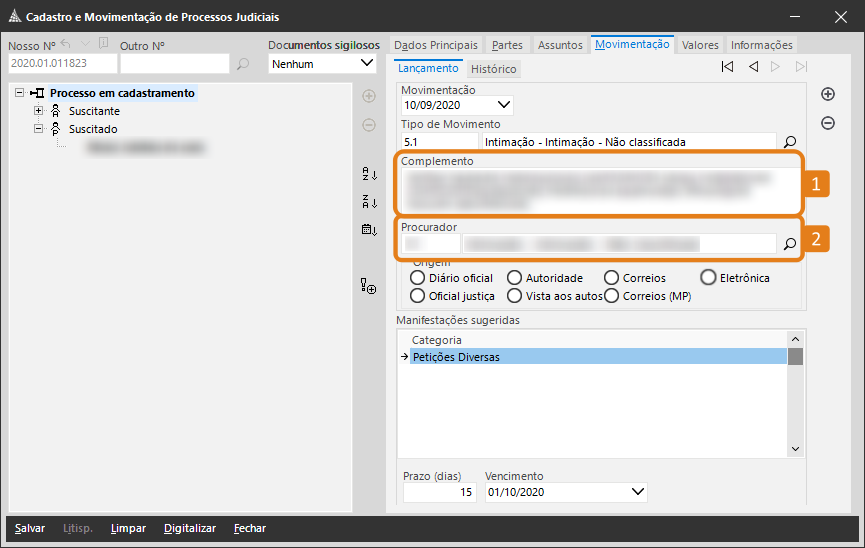Open Movimentação date dropdown
Screen dimensions: 865x548
[x=503, y=104]
